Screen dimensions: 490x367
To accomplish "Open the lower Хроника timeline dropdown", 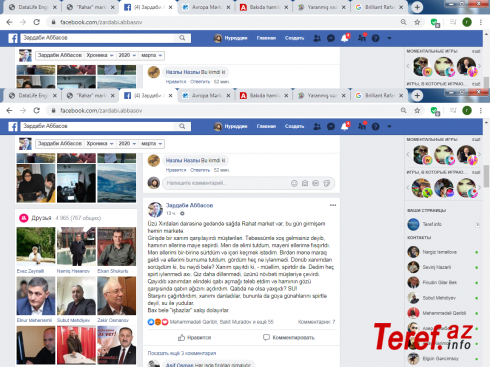I will pyautogui.click(x=100, y=144).
